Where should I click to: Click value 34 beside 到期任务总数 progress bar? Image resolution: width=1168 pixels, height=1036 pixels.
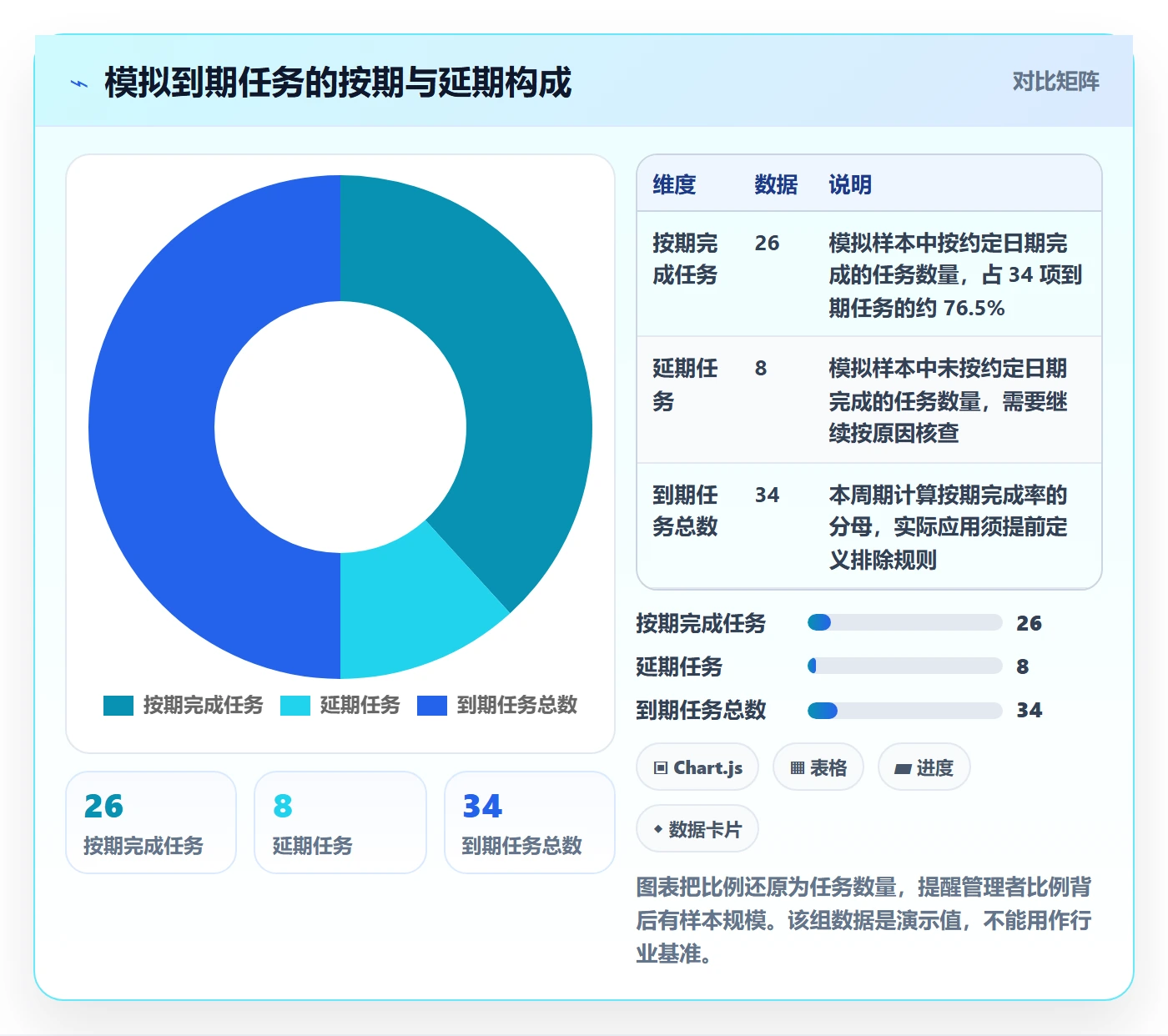pyautogui.click(x=1030, y=711)
